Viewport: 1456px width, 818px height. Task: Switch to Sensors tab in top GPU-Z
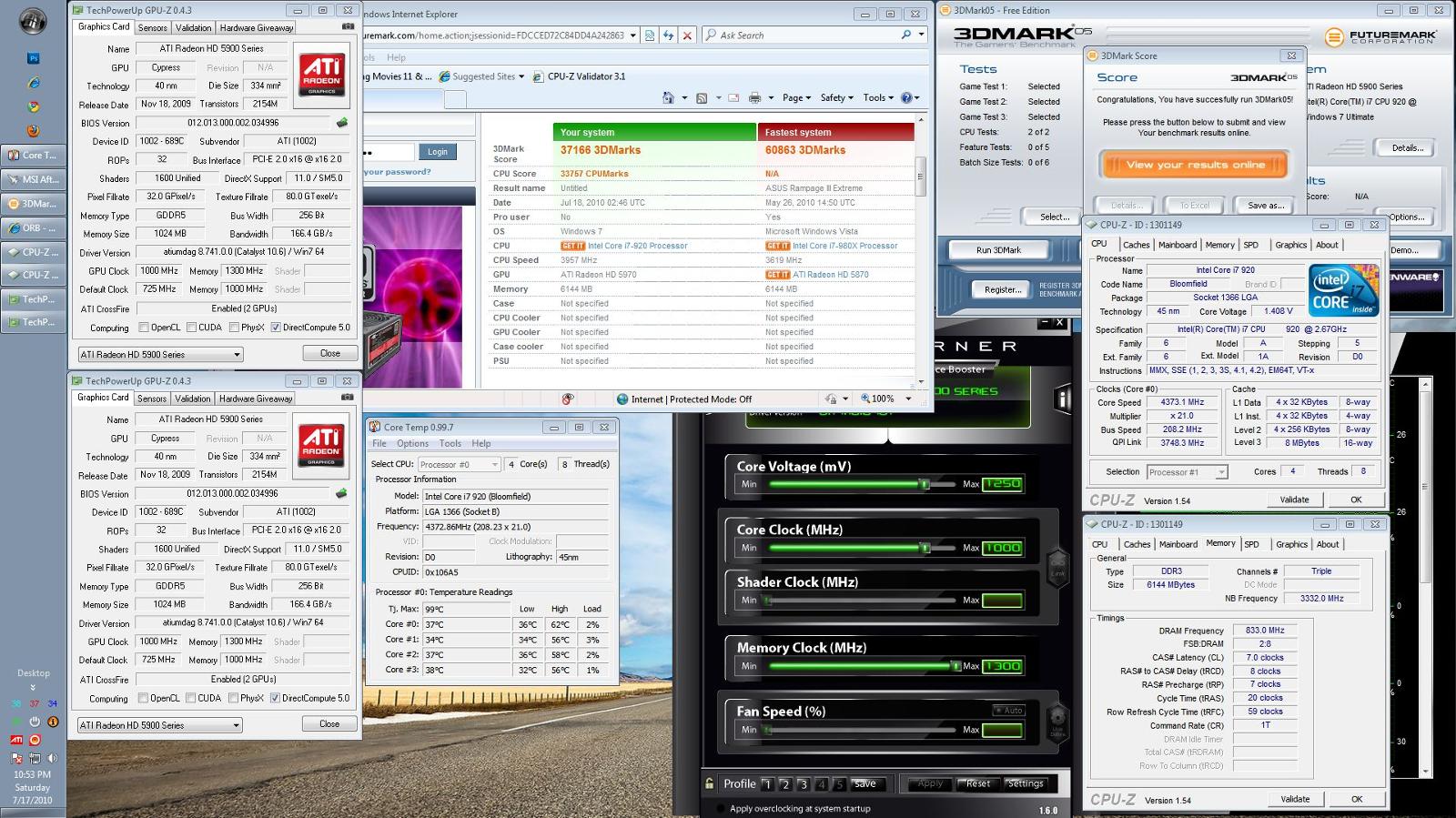(x=152, y=27)
